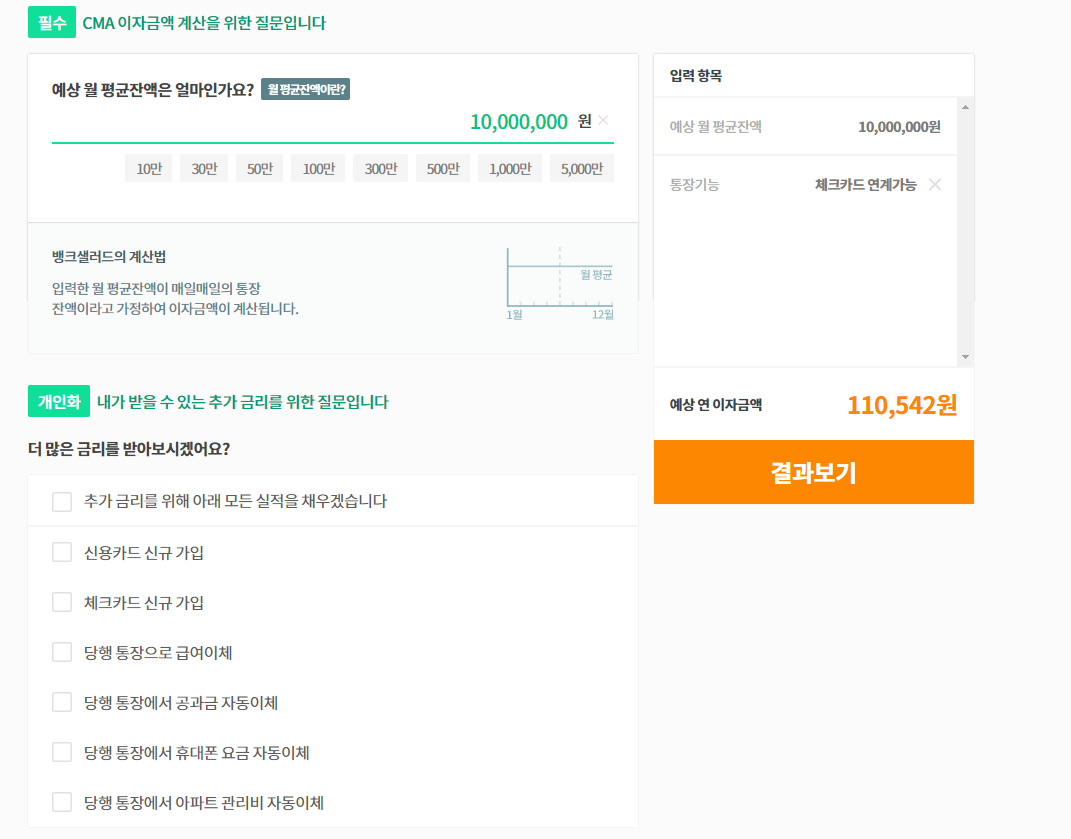Choose the 100만 preset amount
Viewport: 1071px width, 839px height.
point(318,169)
